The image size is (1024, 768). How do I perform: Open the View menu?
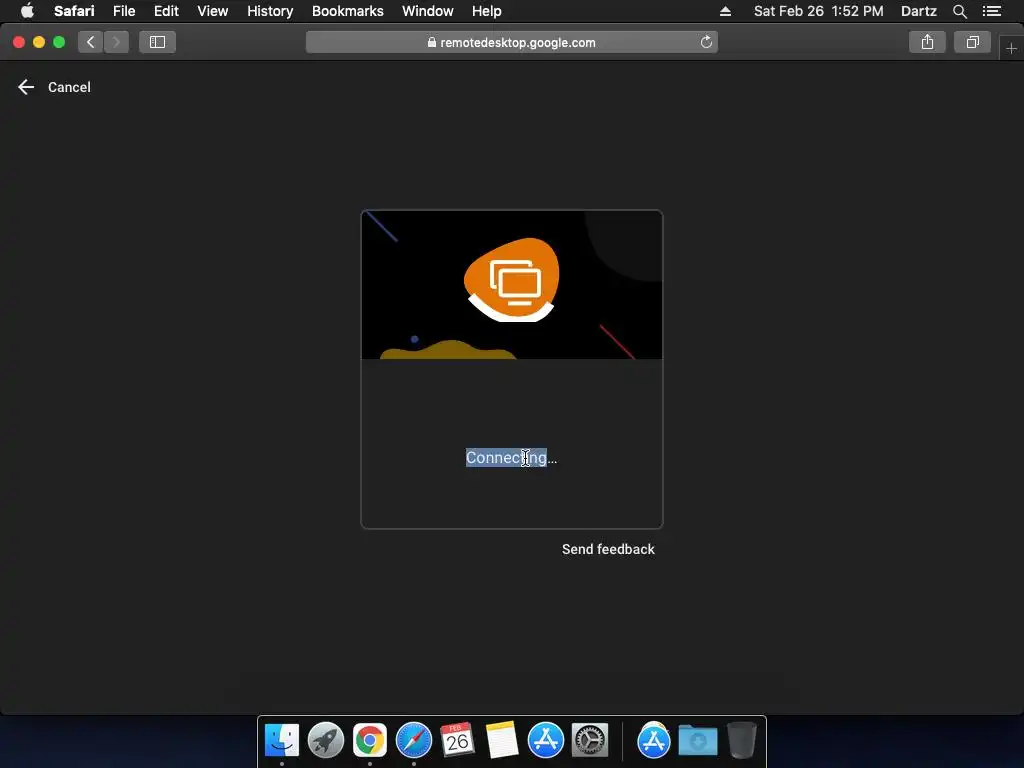click(x=213, y=11)
